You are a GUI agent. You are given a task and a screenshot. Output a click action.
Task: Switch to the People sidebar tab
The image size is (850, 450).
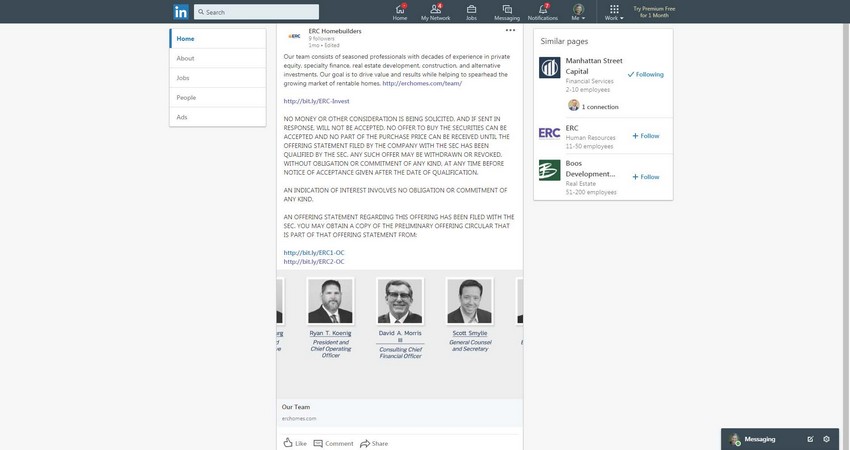point(186,97)
